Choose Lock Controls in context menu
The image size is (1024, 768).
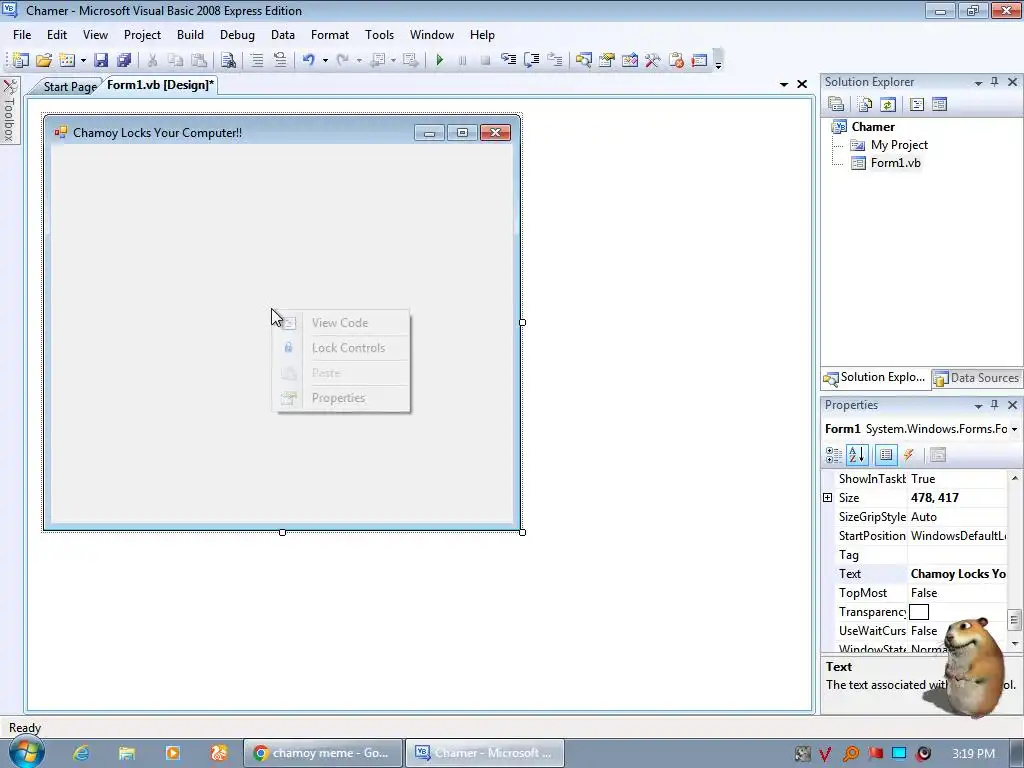pyautogui.click(x=348, y=347)
